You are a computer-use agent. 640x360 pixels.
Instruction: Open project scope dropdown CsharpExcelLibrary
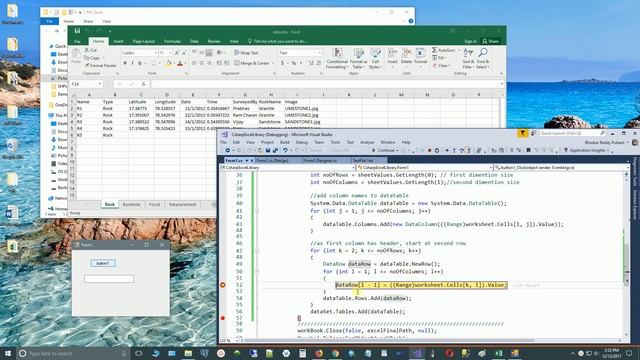tap(287, 167)
